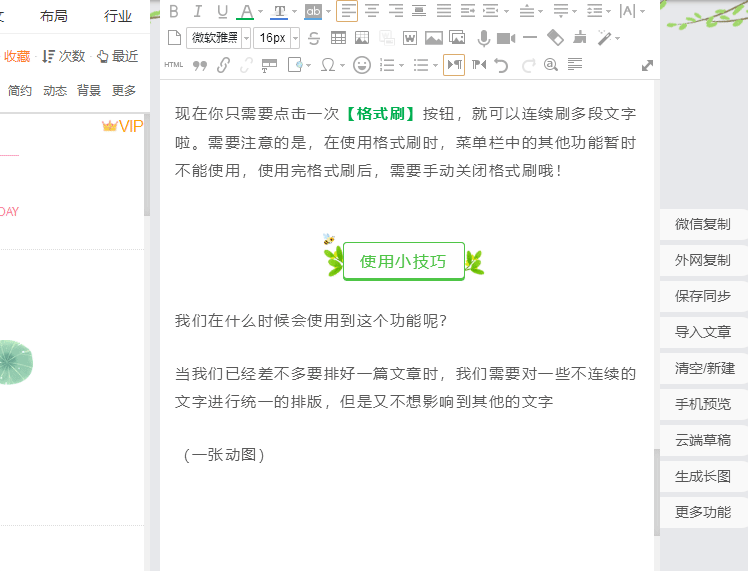Image resolution: width=748 pixels, height=571 pixels.
Task: Click the strikethrough icon
Action: 314,38
